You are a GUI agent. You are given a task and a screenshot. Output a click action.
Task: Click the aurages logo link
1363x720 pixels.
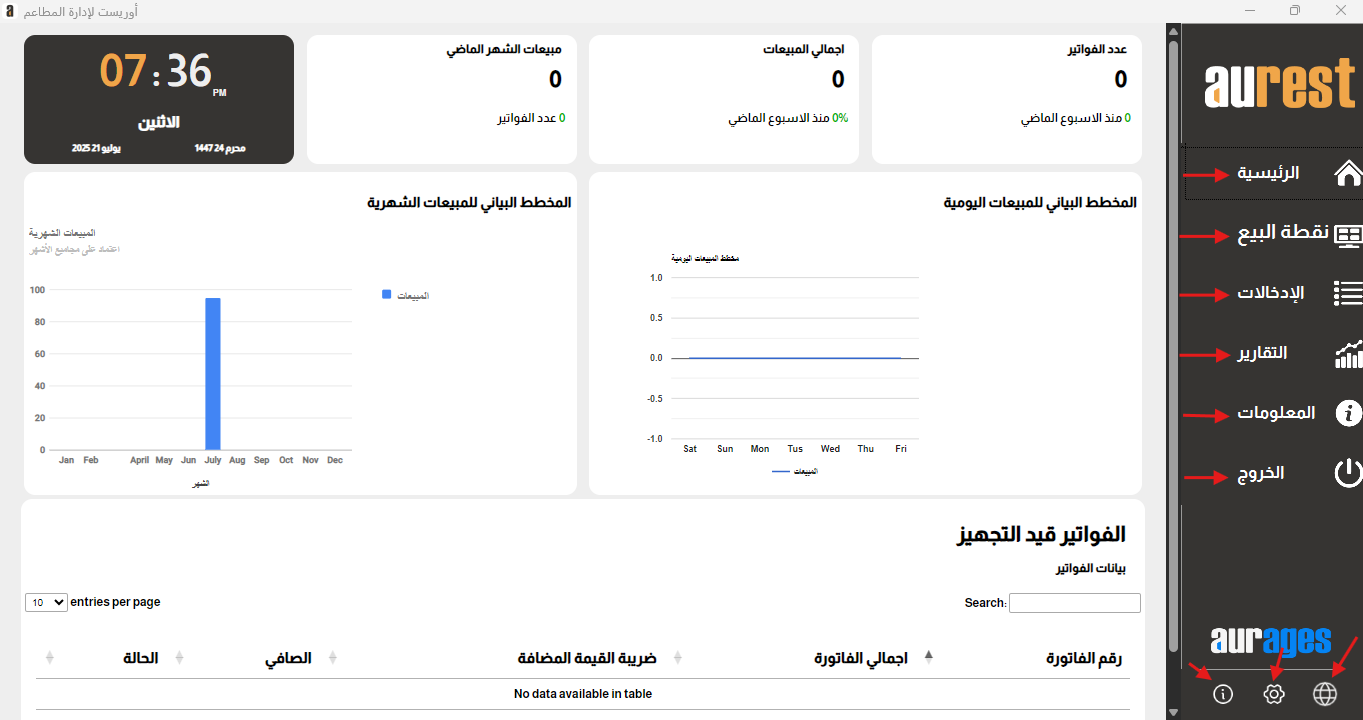(1270, 640)
